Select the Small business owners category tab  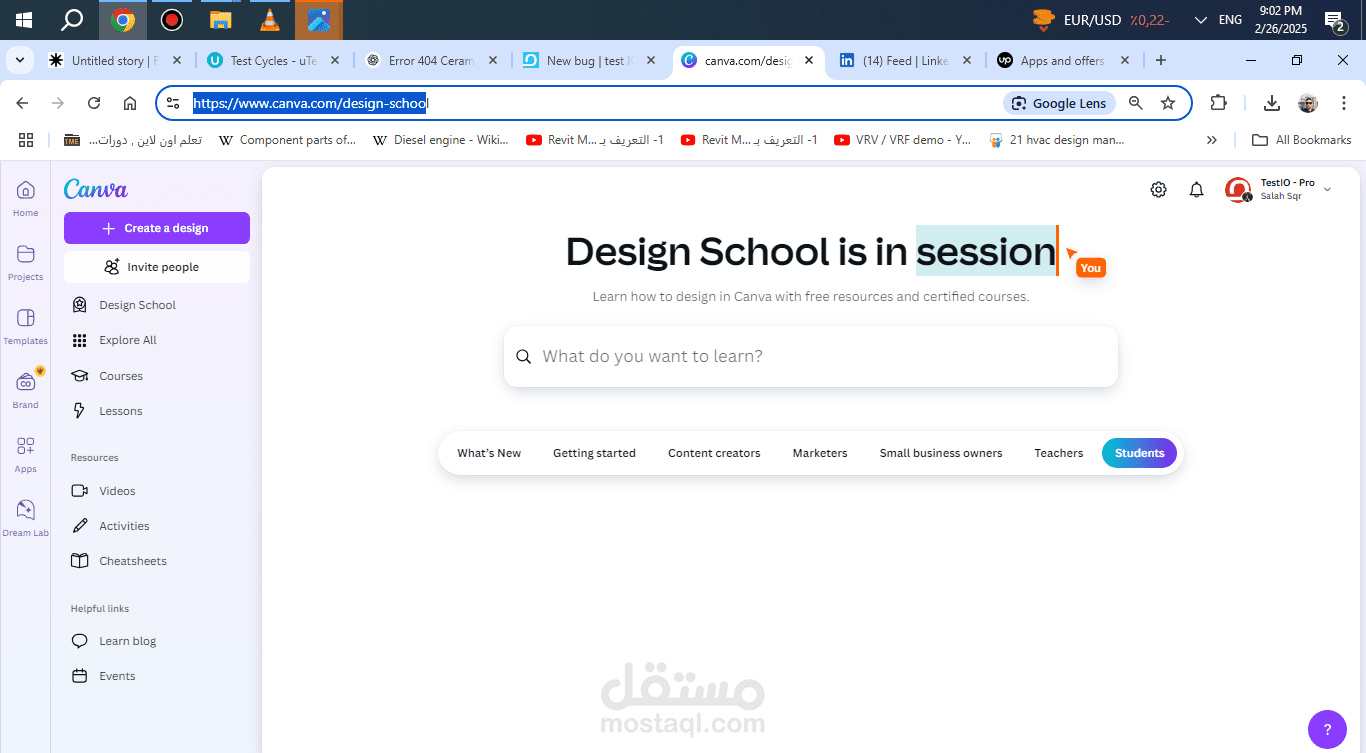click(x=941, y=453)
